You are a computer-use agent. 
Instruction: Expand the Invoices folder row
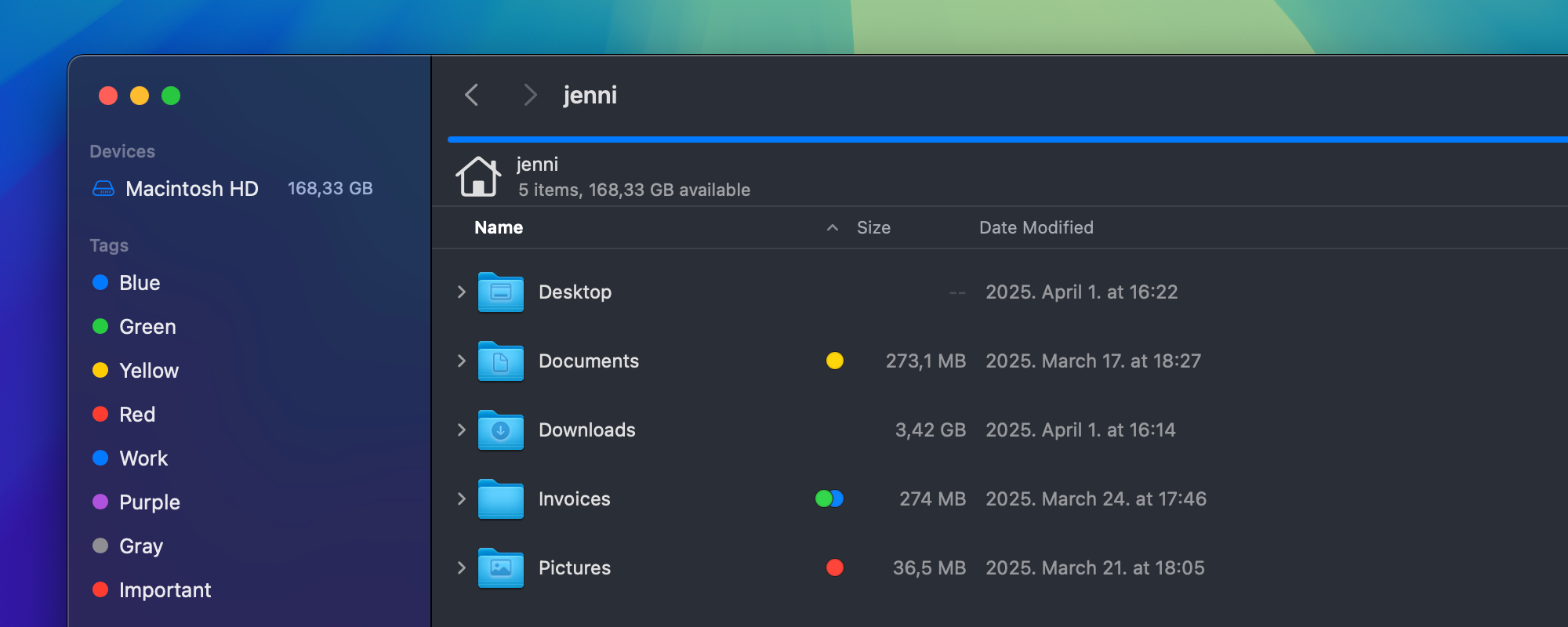click(x=461, y=498)
